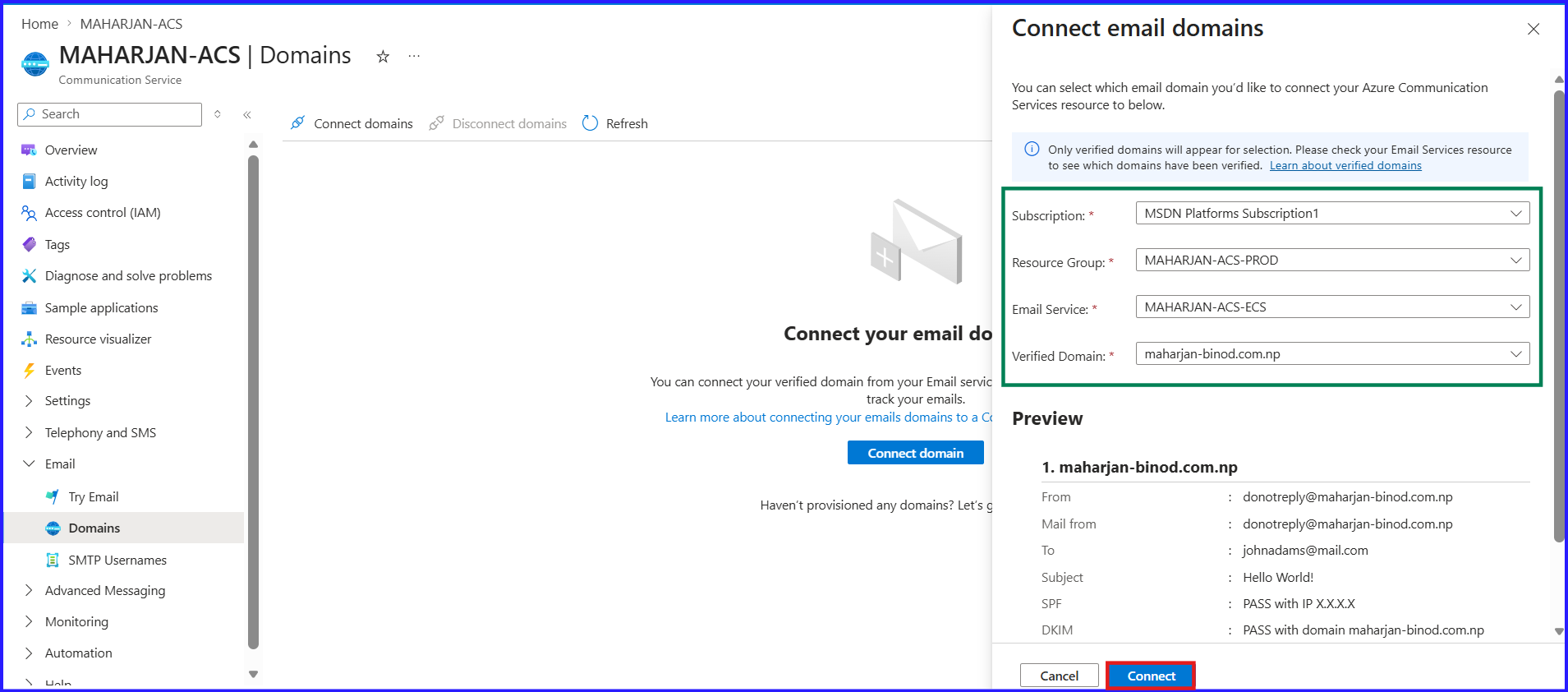The height and width of the screenshot is (692, 1568).
Task: Click donotreply address in the From row
Action: coord(1347,497)
